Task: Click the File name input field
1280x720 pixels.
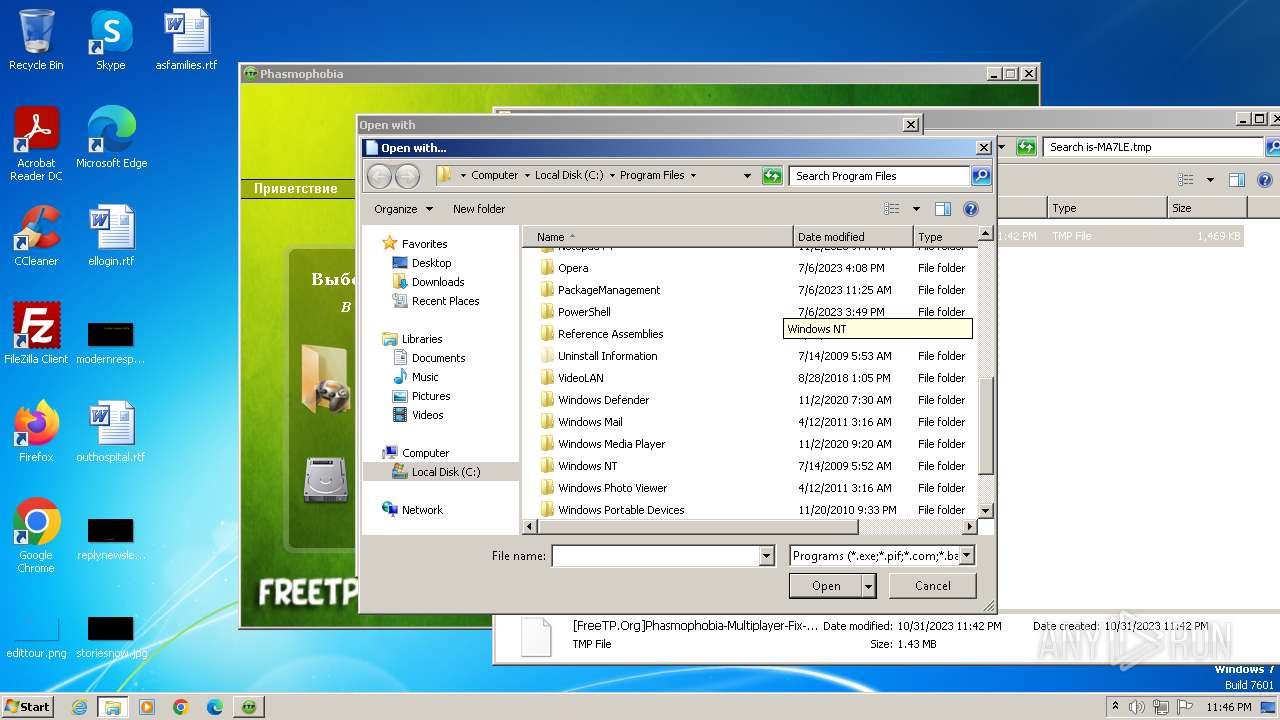Action: click(655, 556)
